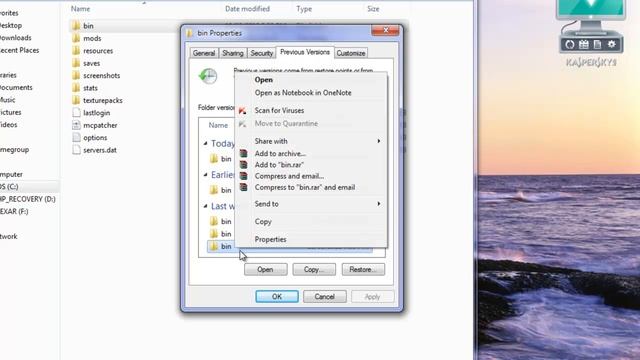
Task: Click the previous versions clock icon
Action: pos(208,76)
